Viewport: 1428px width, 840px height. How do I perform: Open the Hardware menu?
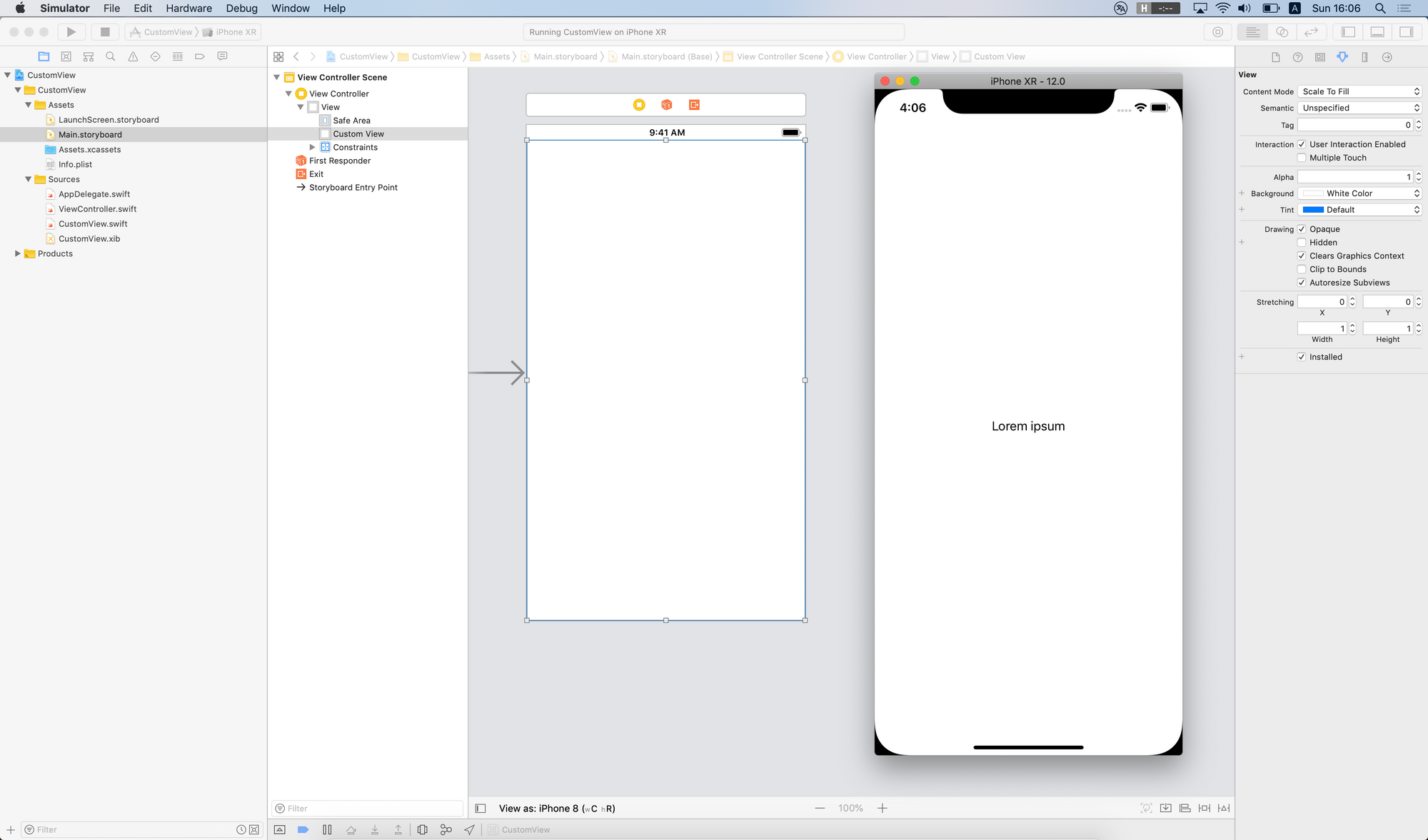(x=188, y=9)
